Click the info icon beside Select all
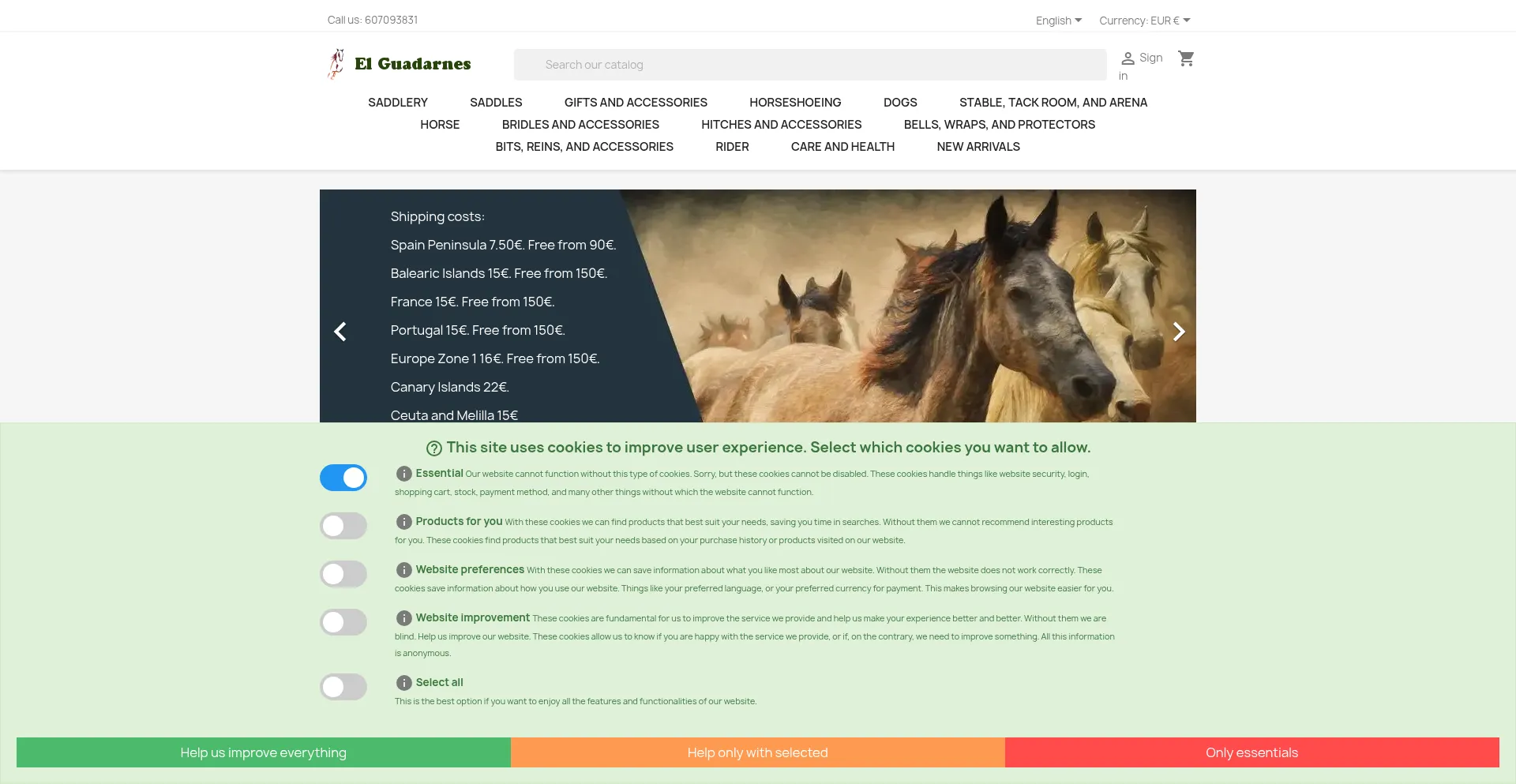The width and height of the screenshot is (1516, 784). (403, 683)
